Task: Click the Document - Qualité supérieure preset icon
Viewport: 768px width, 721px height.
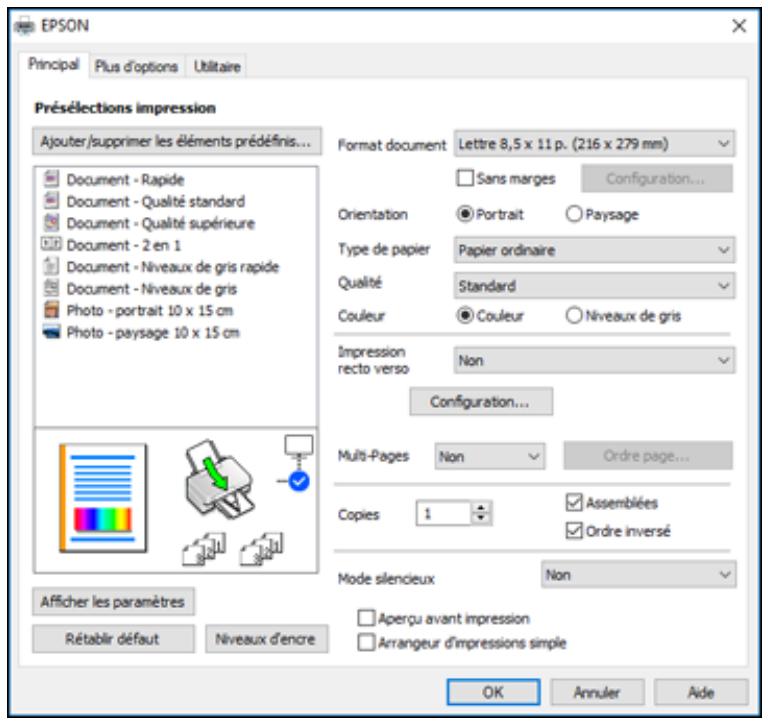Action: (51, 222)
